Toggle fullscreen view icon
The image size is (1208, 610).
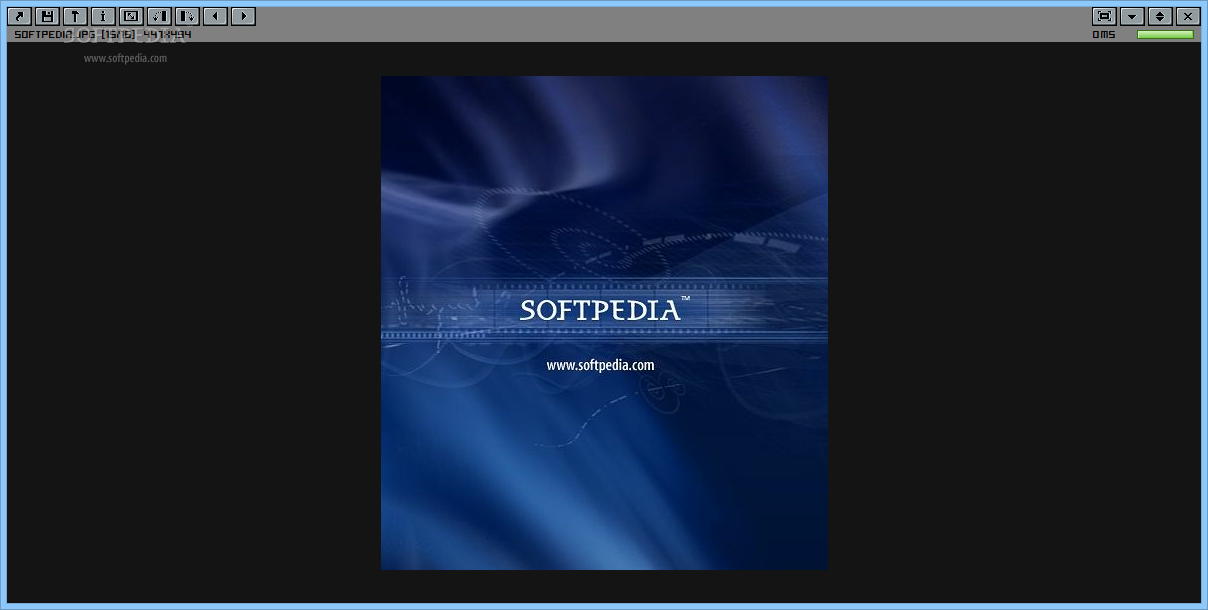point(1104,16)
